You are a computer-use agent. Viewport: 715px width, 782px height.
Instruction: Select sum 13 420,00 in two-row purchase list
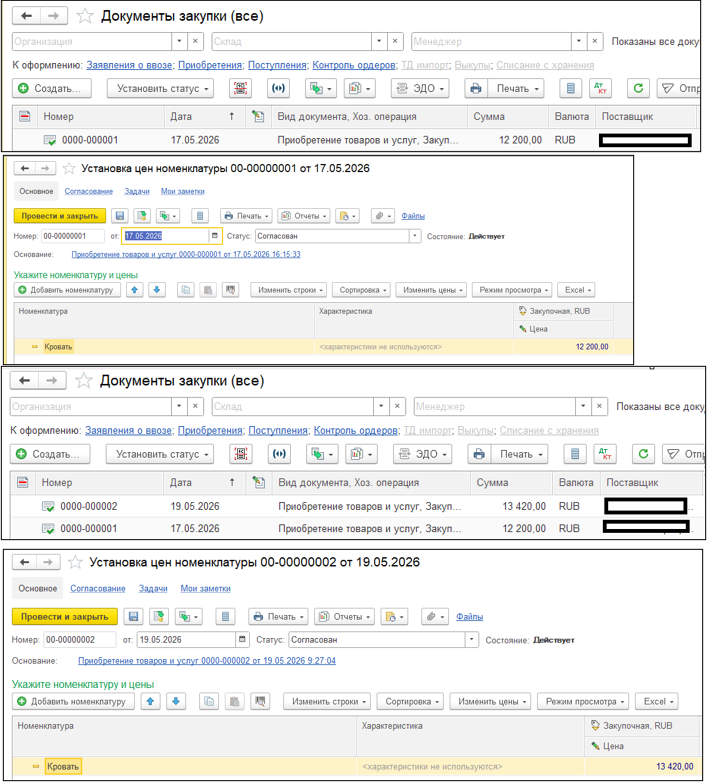click(511, 506)
